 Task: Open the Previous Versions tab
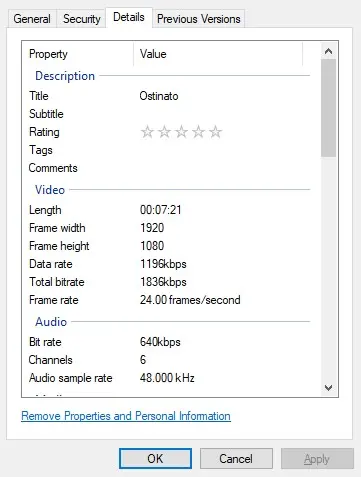pos(199,19)
